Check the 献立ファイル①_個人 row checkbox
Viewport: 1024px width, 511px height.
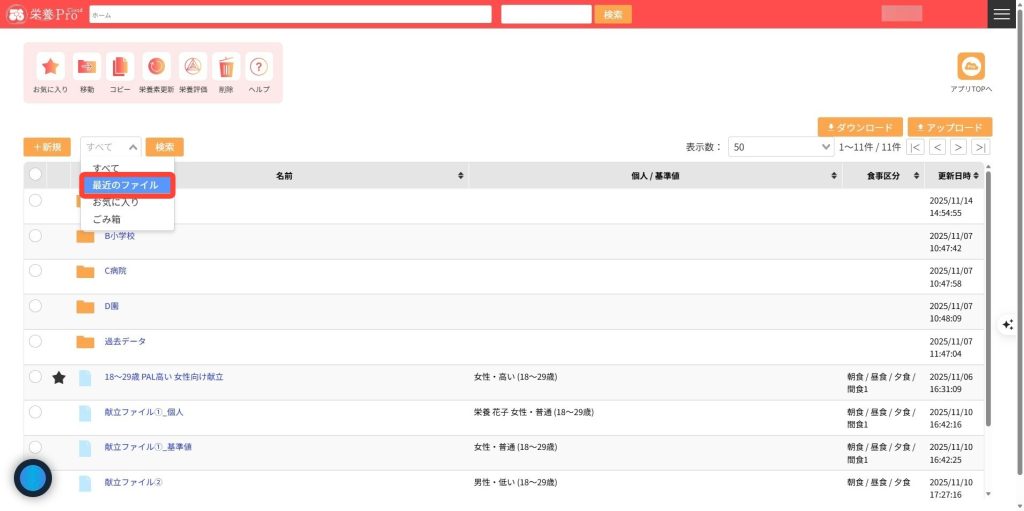point(35,411)
